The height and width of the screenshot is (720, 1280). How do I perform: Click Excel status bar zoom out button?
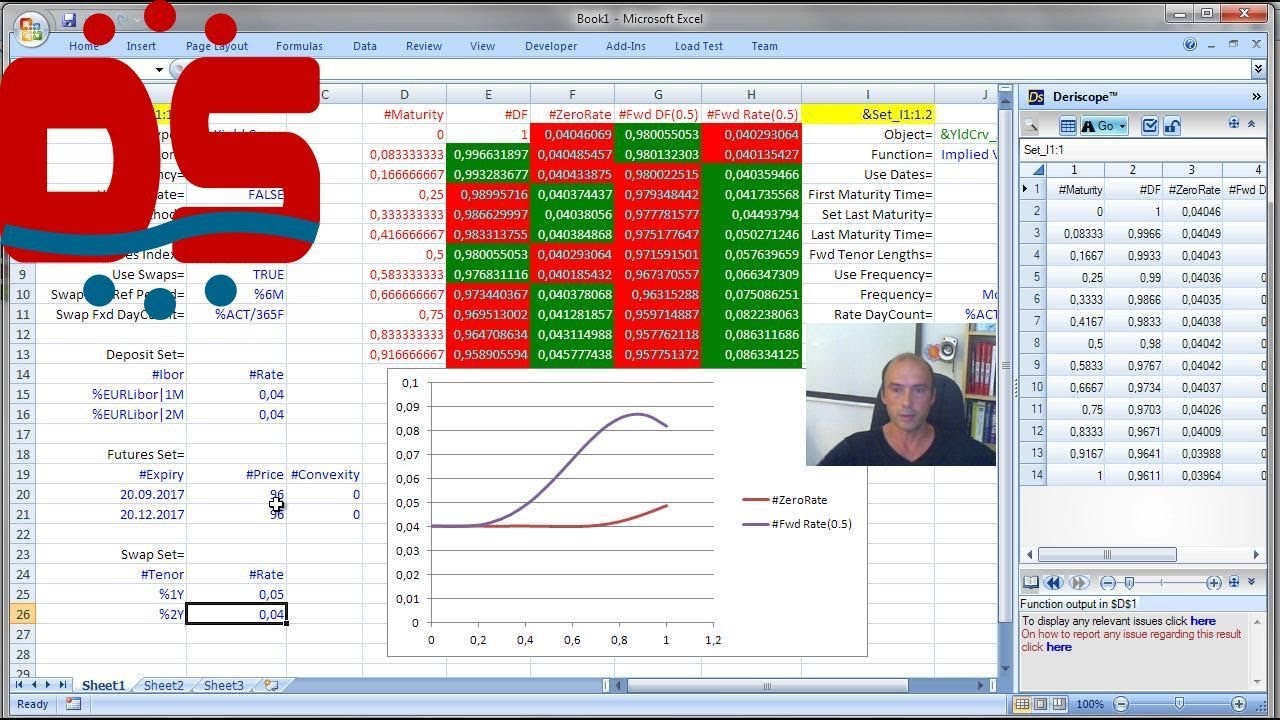(1121, 704)
